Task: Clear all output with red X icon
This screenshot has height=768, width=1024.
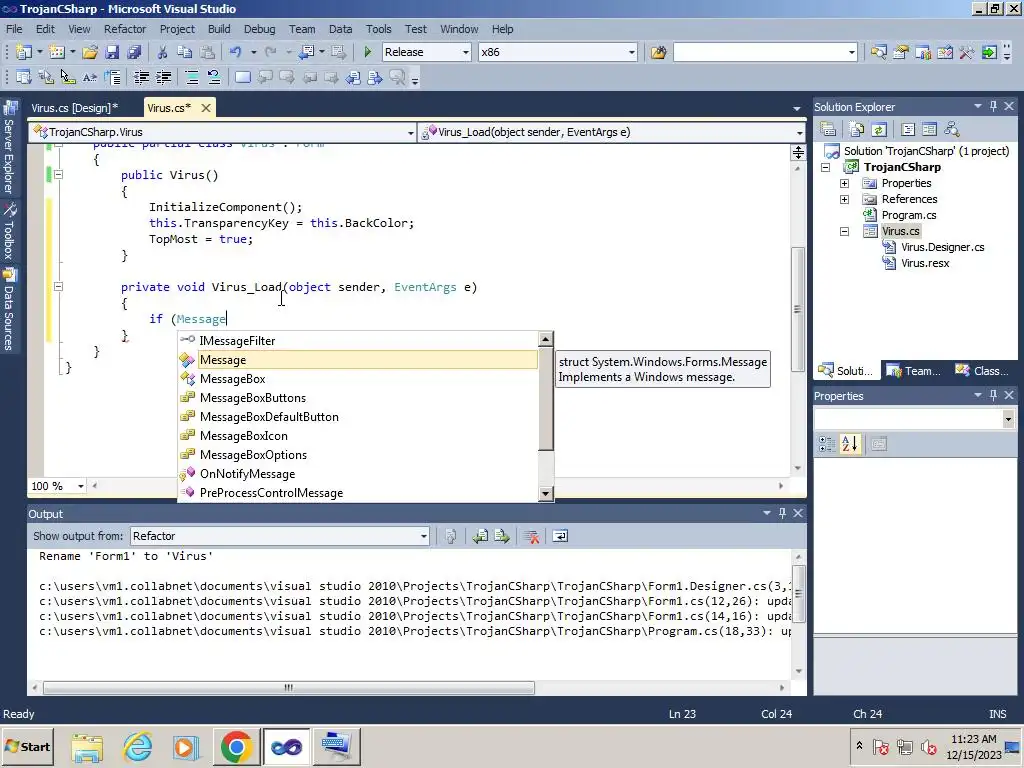Action: tap(532, 537)
